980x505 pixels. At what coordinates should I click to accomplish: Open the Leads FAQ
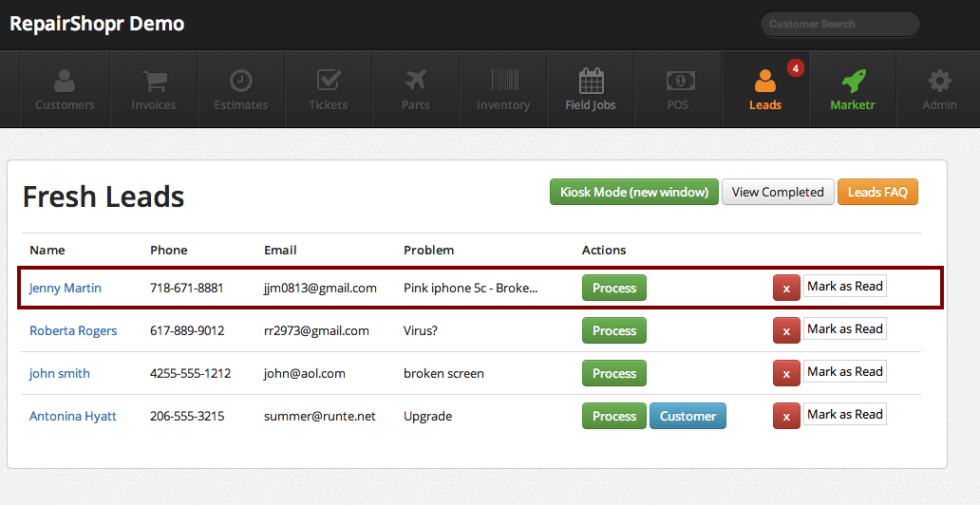point(877,192)
